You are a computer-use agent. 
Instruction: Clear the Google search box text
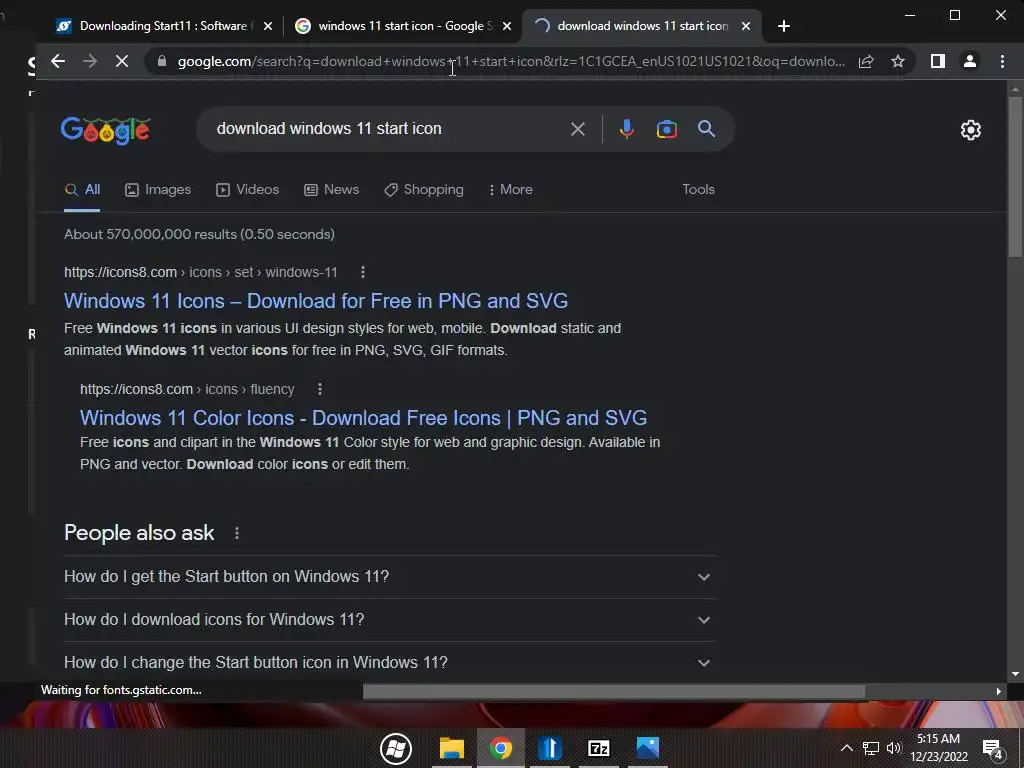(577, 129)
